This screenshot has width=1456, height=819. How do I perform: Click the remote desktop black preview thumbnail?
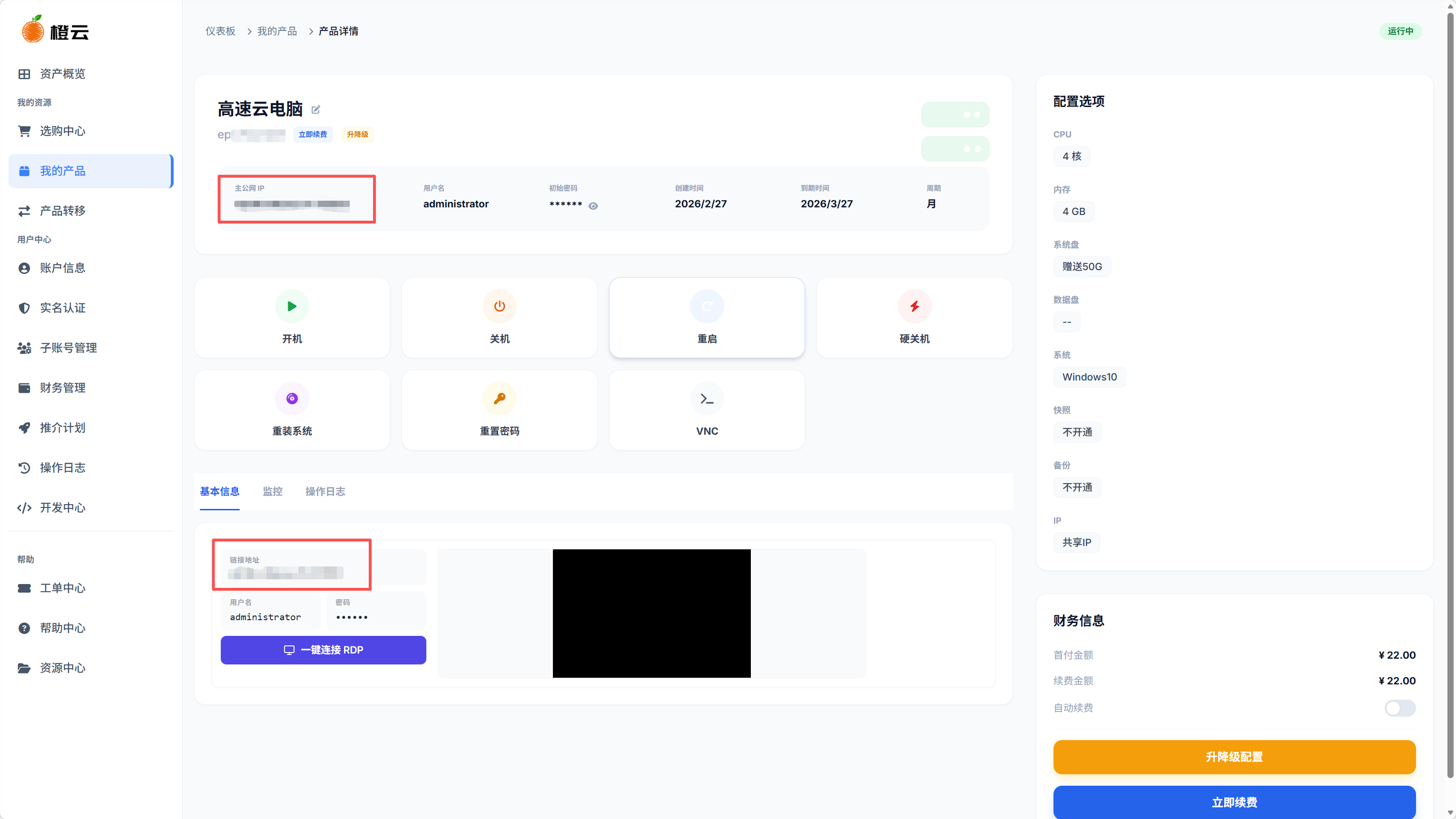[x=651, y=614]
